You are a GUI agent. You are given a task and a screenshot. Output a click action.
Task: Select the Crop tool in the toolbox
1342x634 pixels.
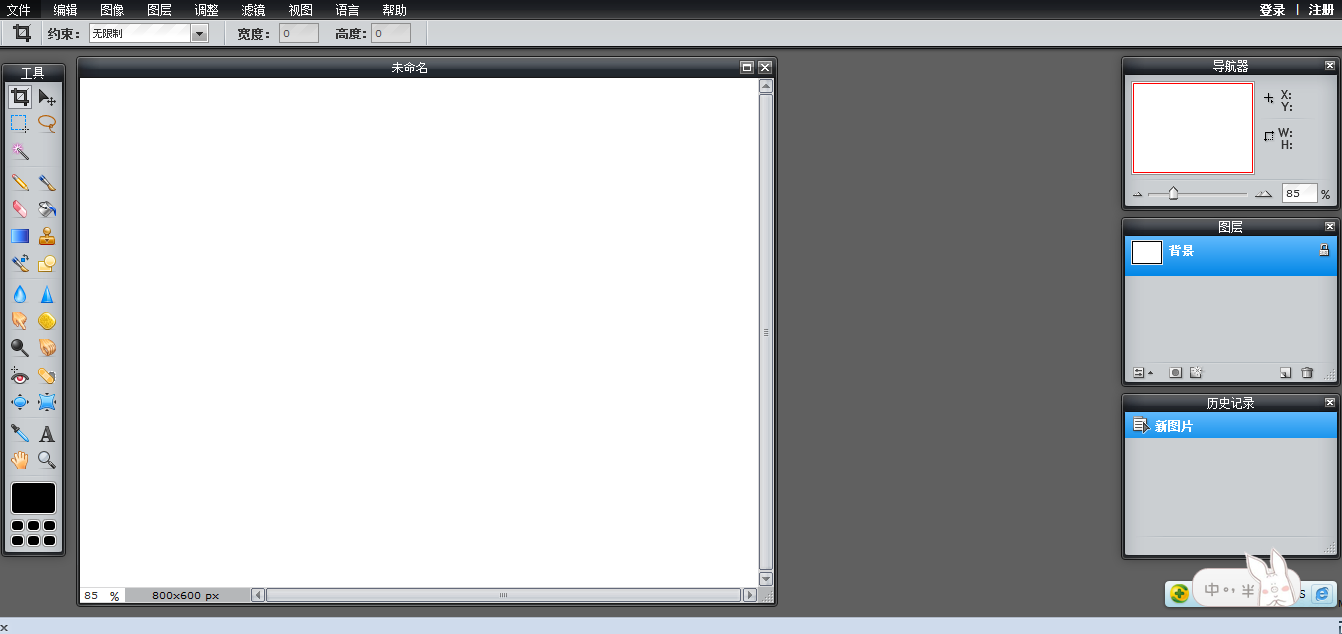(x=20, y=97)
